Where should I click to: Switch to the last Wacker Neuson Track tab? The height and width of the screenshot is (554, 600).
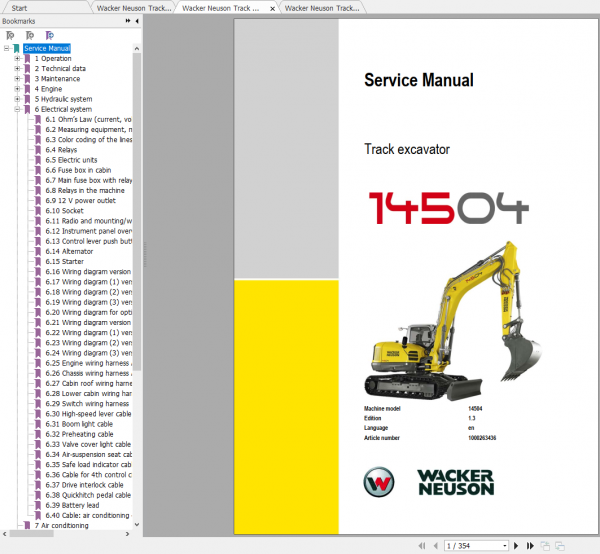[322, 8]
